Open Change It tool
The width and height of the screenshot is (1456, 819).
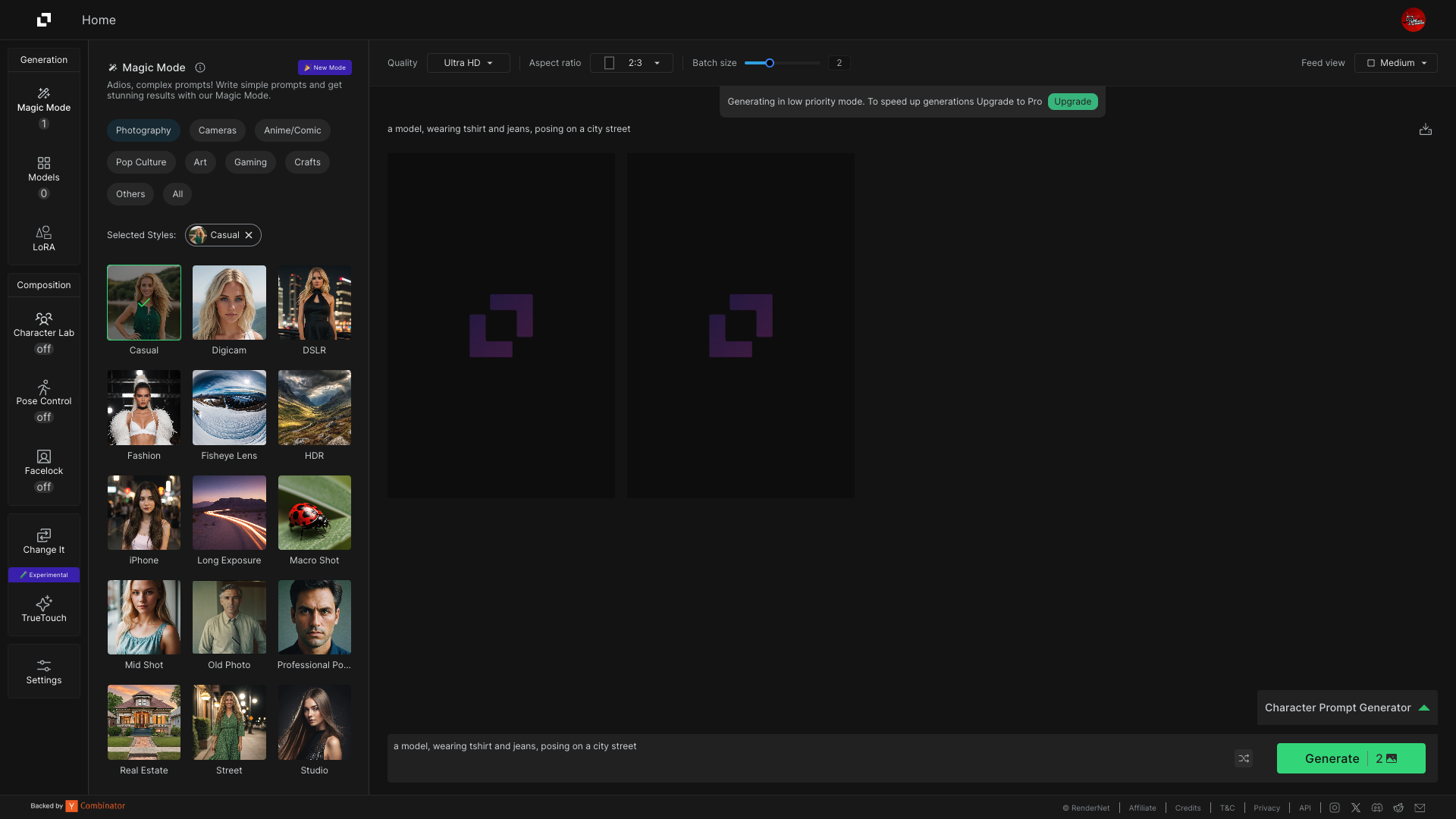(x=44, y=541)
